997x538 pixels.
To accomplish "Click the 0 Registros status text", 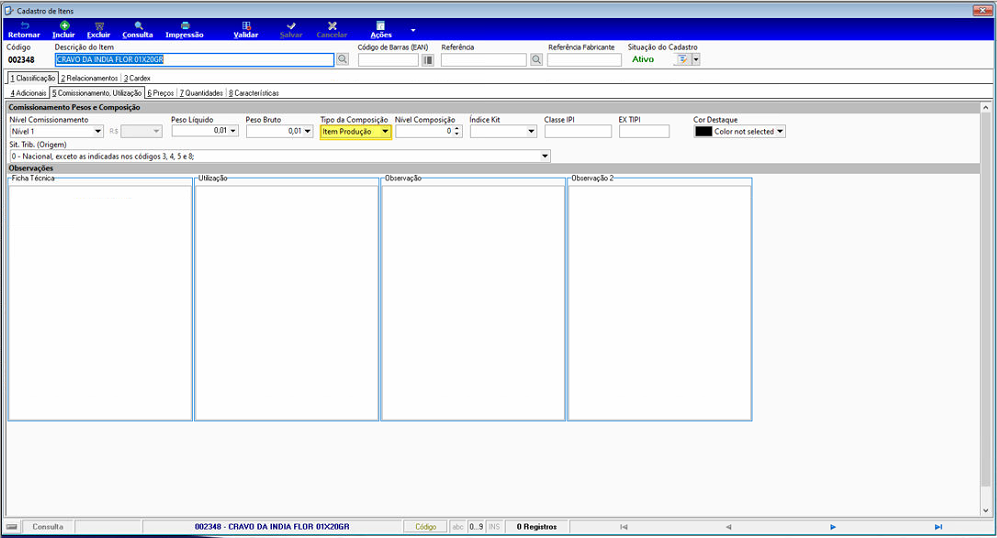I will [537, 527].
